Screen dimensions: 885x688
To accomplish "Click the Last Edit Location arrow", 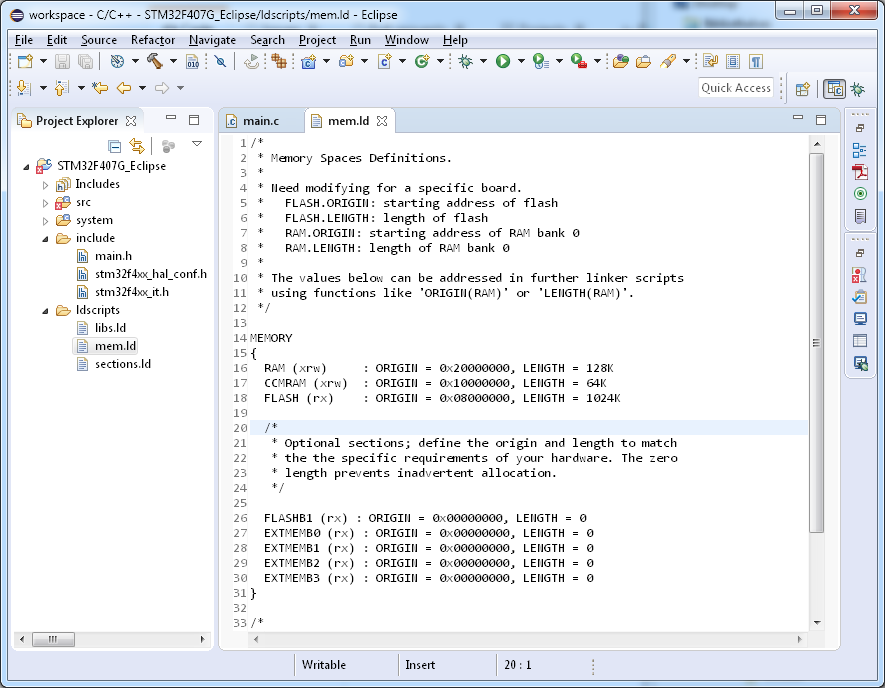I will click(100, 88).
